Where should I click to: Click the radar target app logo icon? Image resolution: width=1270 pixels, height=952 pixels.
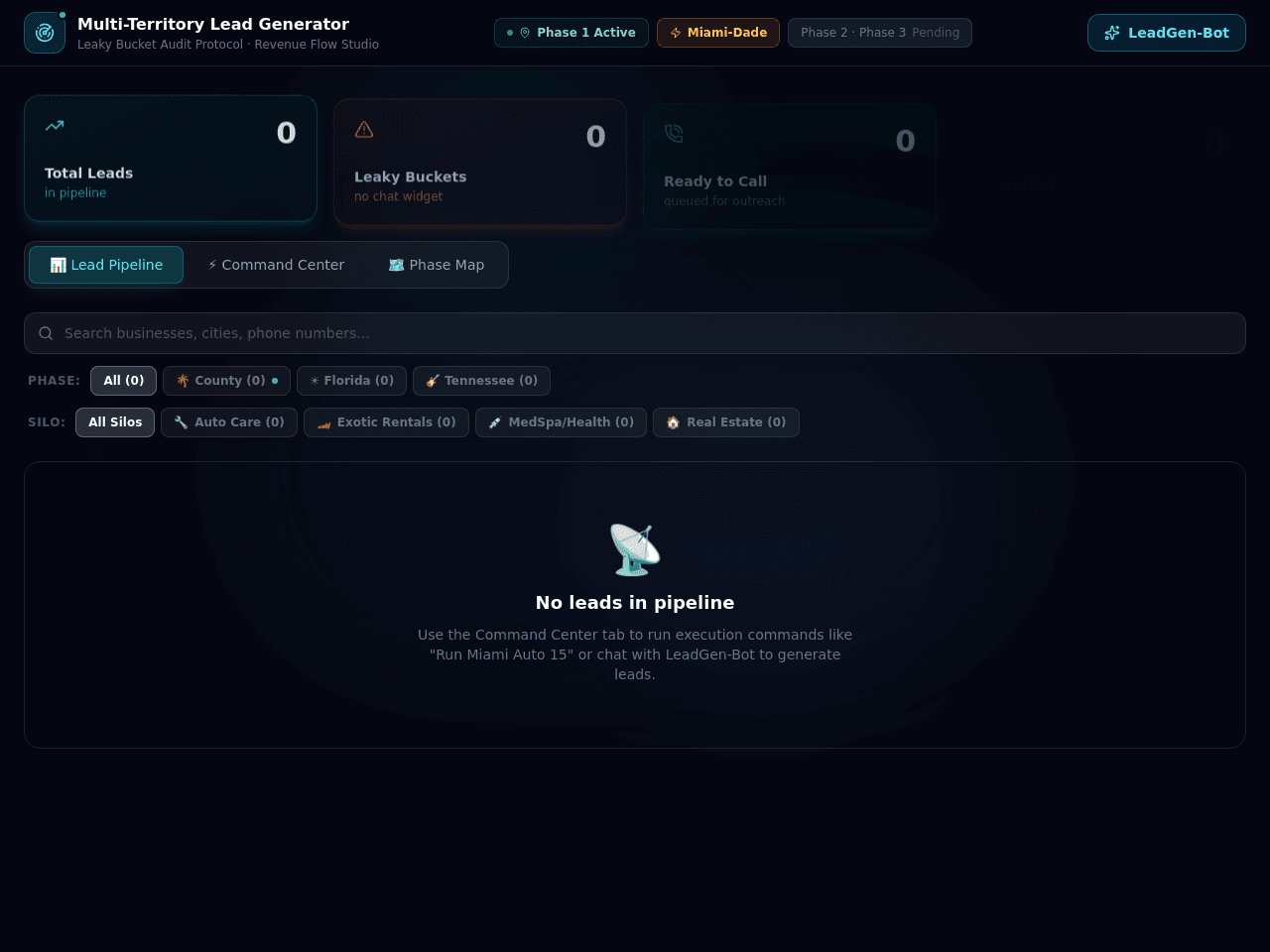[45, 33]
